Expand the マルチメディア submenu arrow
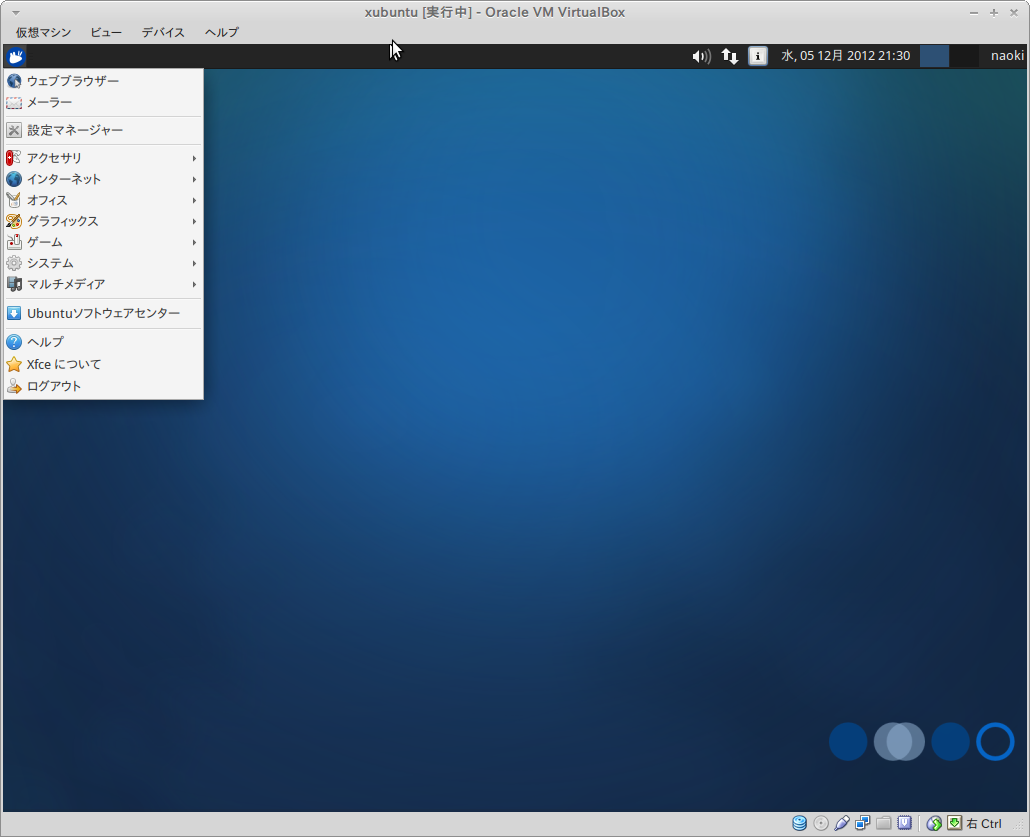Screen dimensions: 1030x837 194,284
